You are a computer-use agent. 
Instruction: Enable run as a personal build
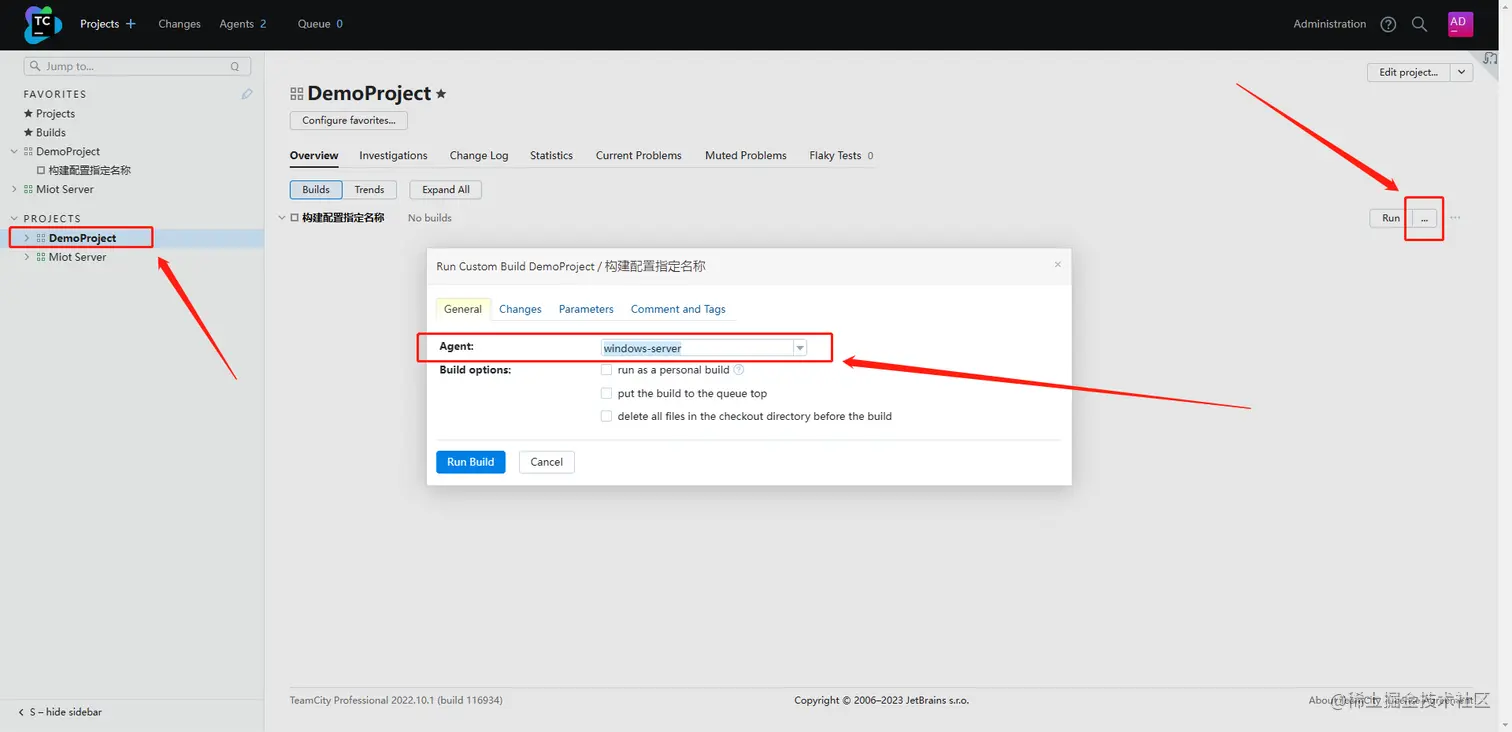(606, 370)
